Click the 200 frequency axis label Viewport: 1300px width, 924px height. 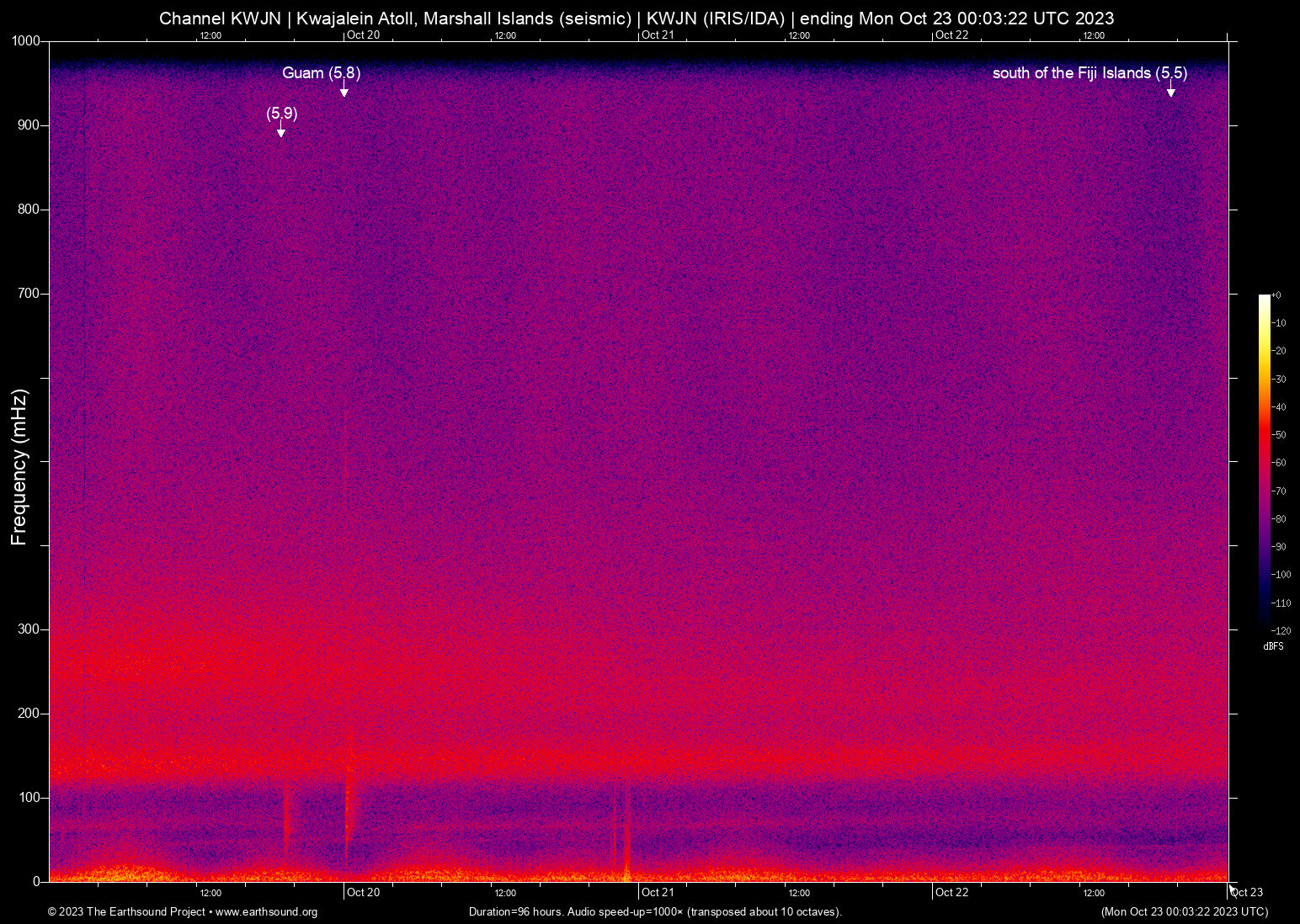29,714
